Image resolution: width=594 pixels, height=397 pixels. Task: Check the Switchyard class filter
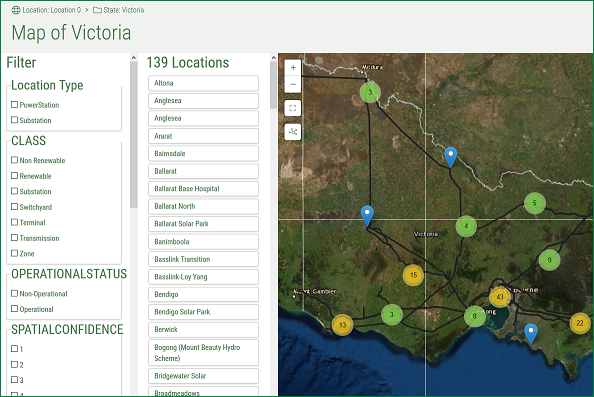[x=14, y=207]
